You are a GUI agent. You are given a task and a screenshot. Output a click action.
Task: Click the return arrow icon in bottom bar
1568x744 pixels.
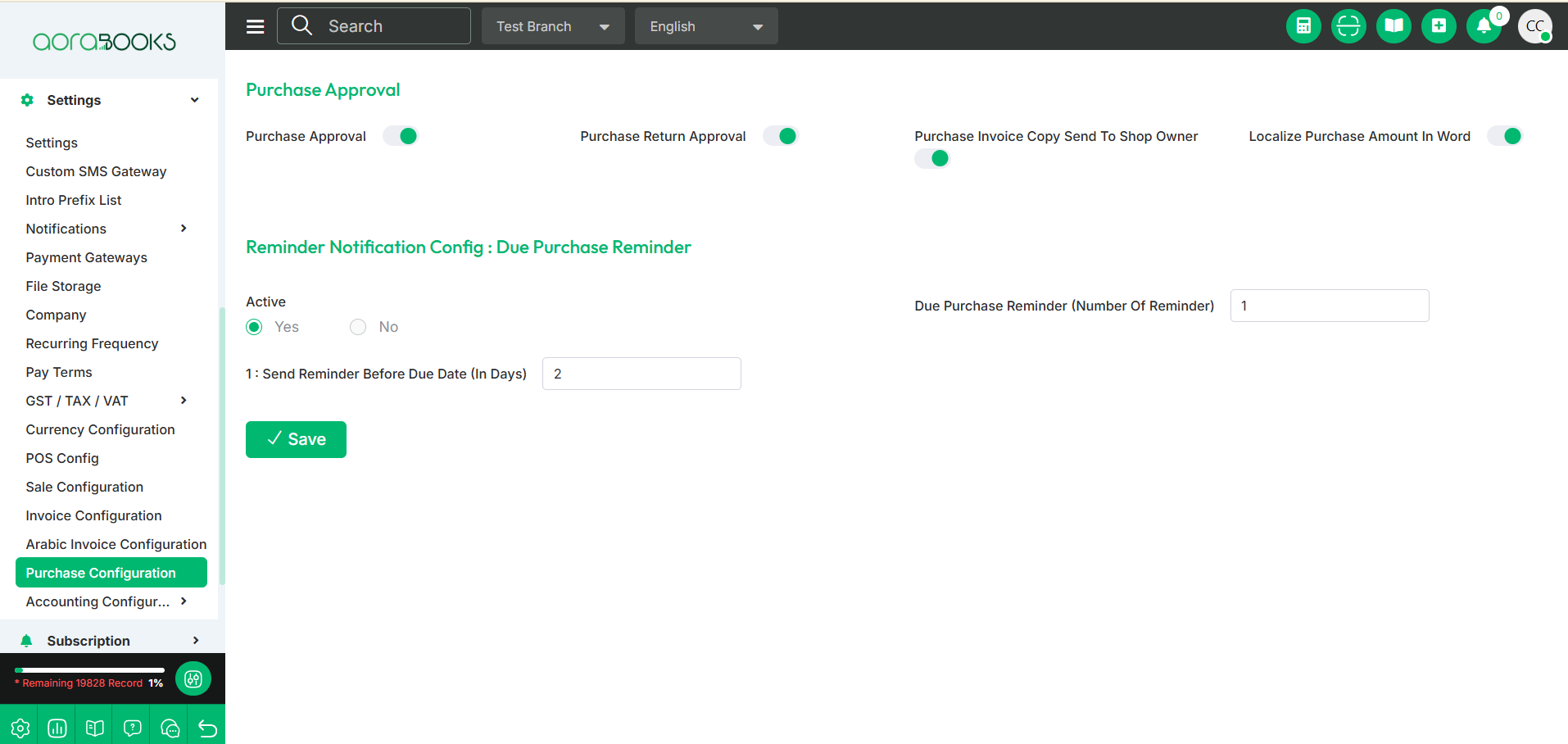pos(207,728)
